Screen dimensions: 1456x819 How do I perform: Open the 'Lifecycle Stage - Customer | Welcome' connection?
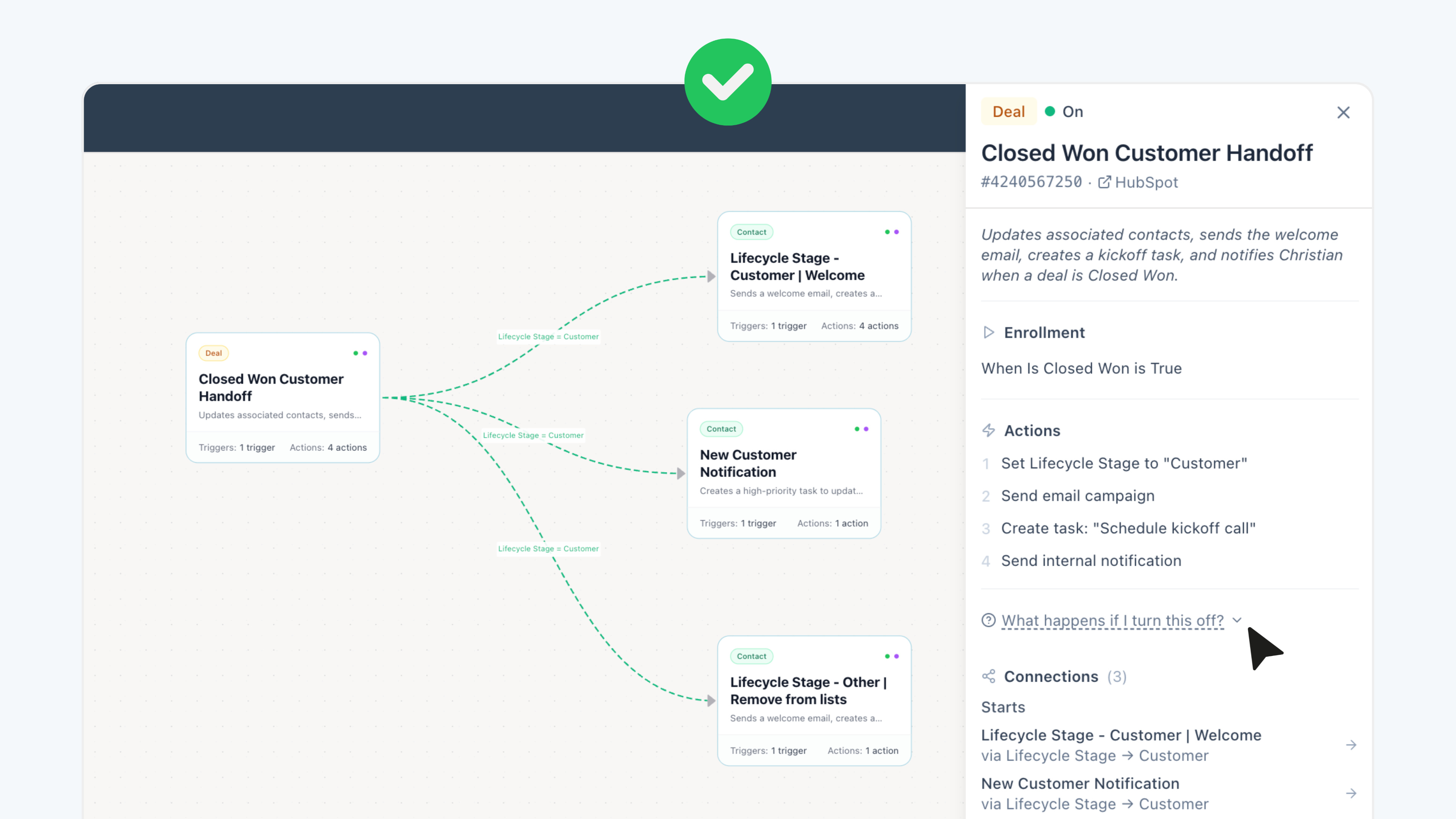click(1169, 745)
